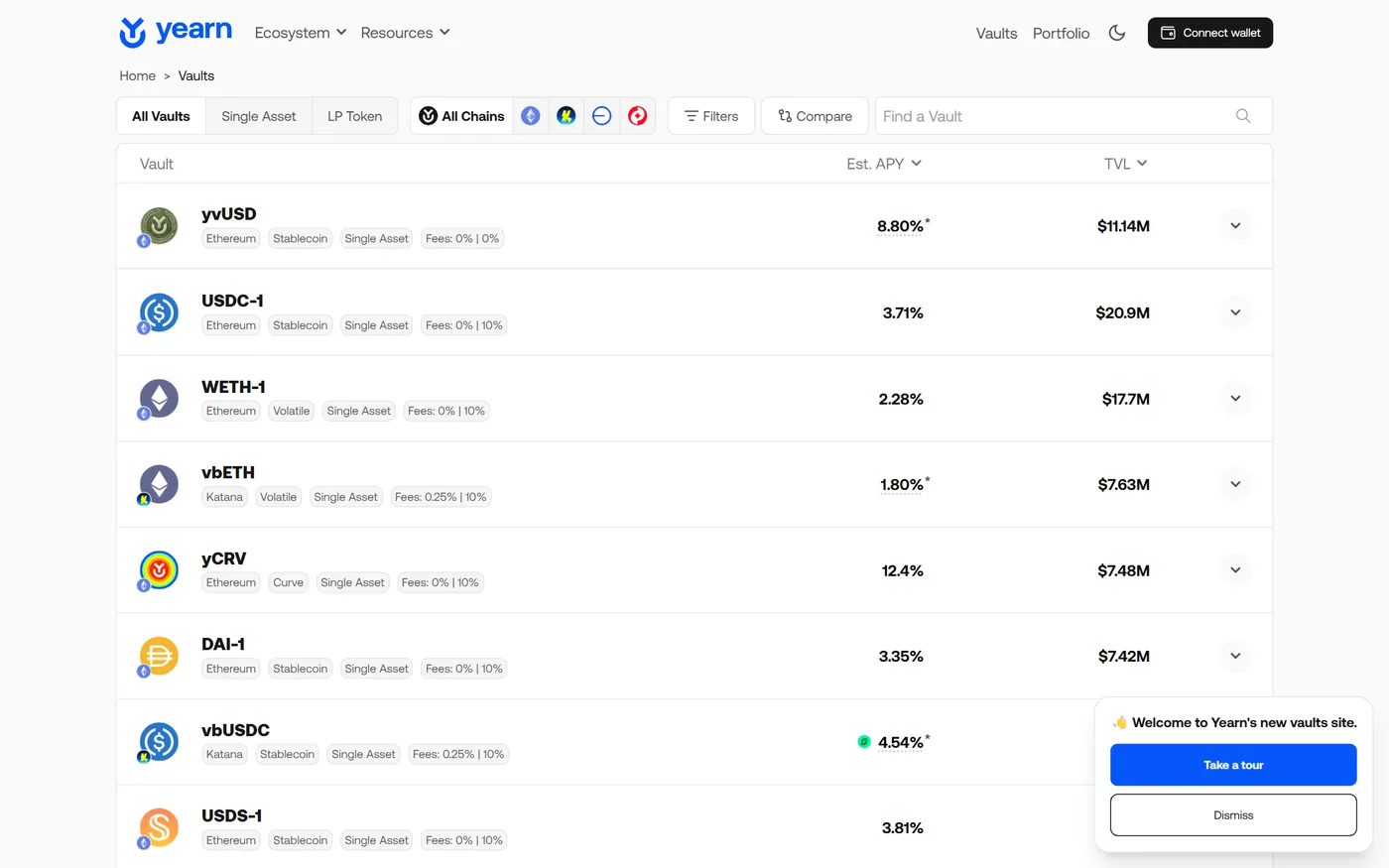Click the USDC-1 vault name
Image resolution: width=1389 pixels, height=868 pixels.
[x=232, y=301]
